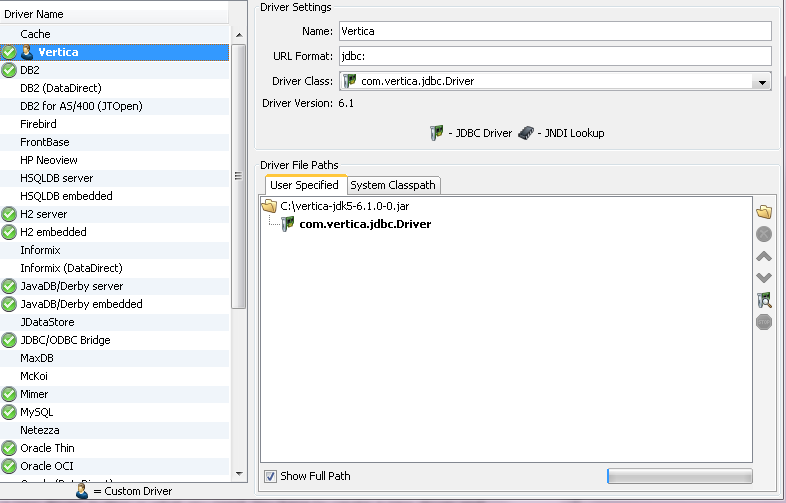Move the file path down with arrow icon
786x503 pixels.
coord(764,277)
